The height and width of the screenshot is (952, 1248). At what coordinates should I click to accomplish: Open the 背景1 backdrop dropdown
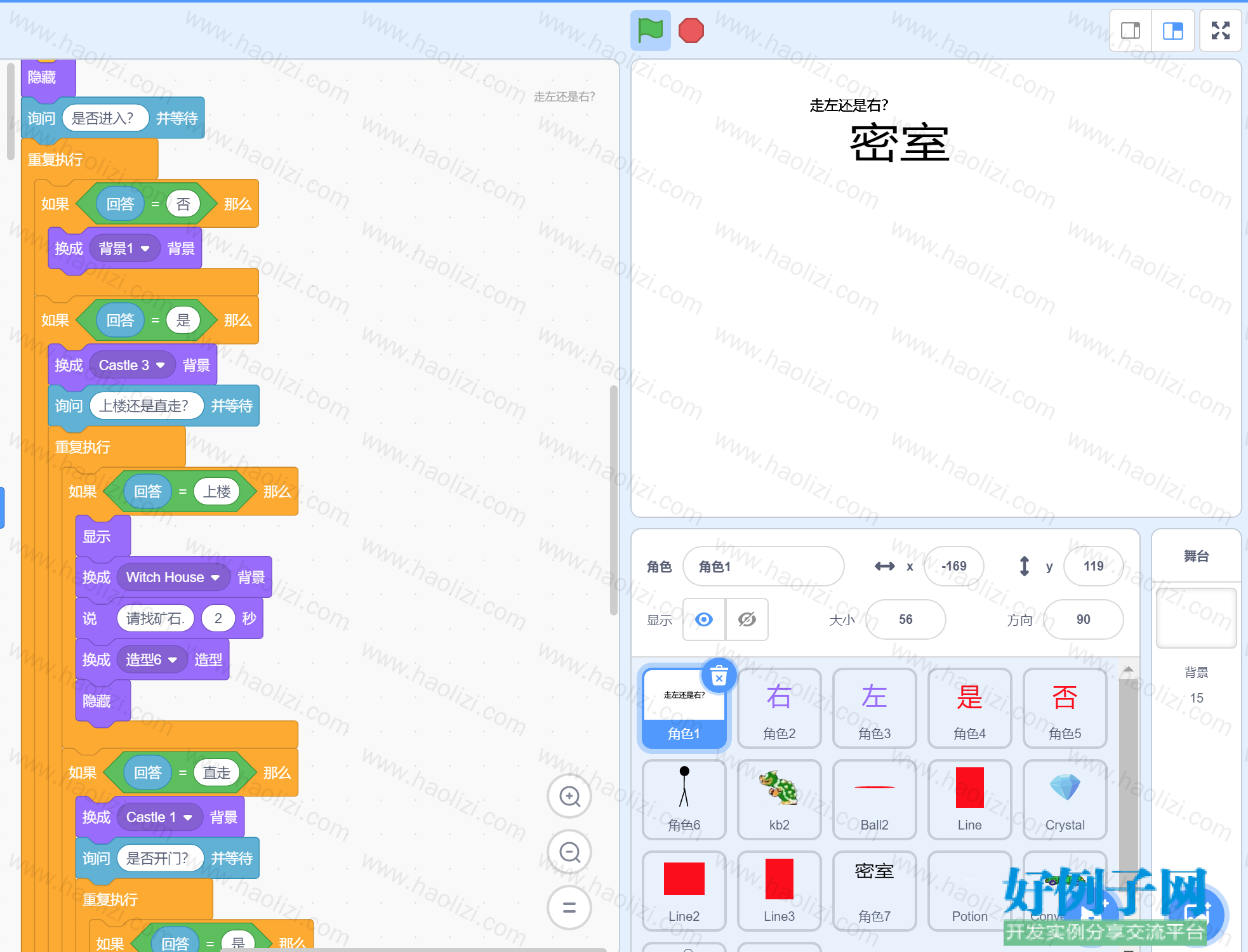pos(124,248)
